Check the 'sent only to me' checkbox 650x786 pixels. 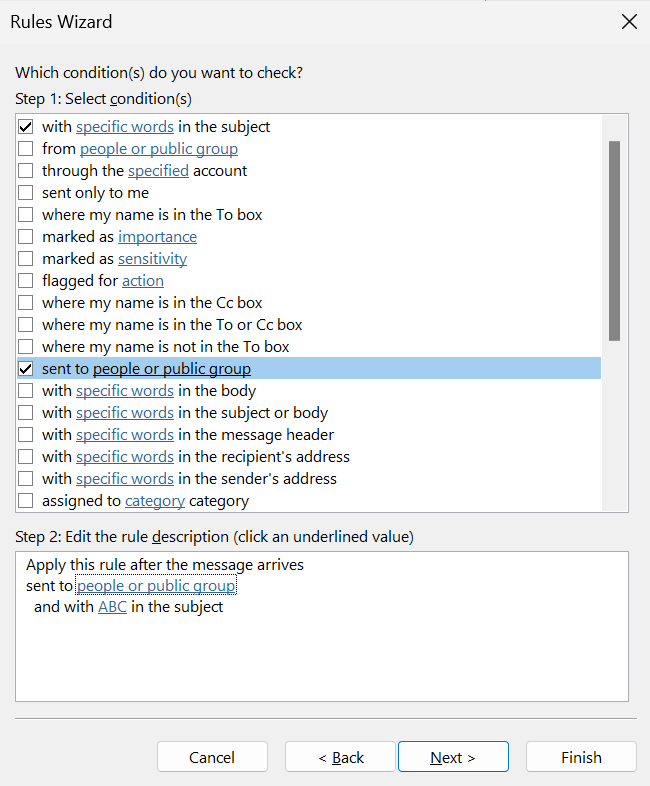click(26, 193)
